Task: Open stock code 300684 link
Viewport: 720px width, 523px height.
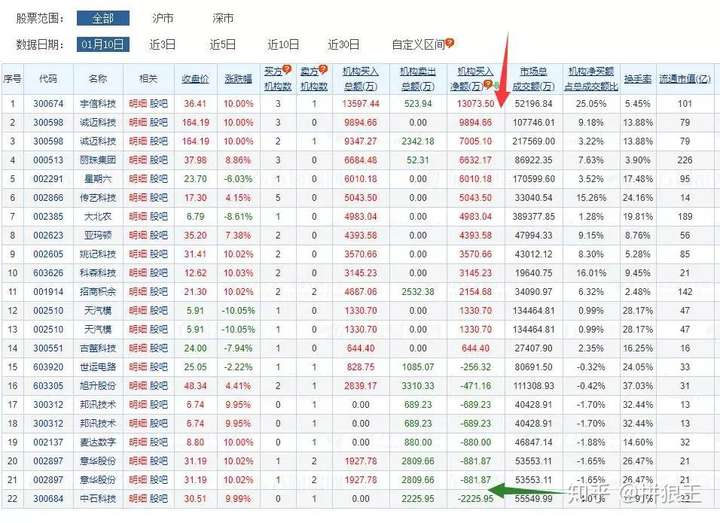Action: [x=48, y=499]
